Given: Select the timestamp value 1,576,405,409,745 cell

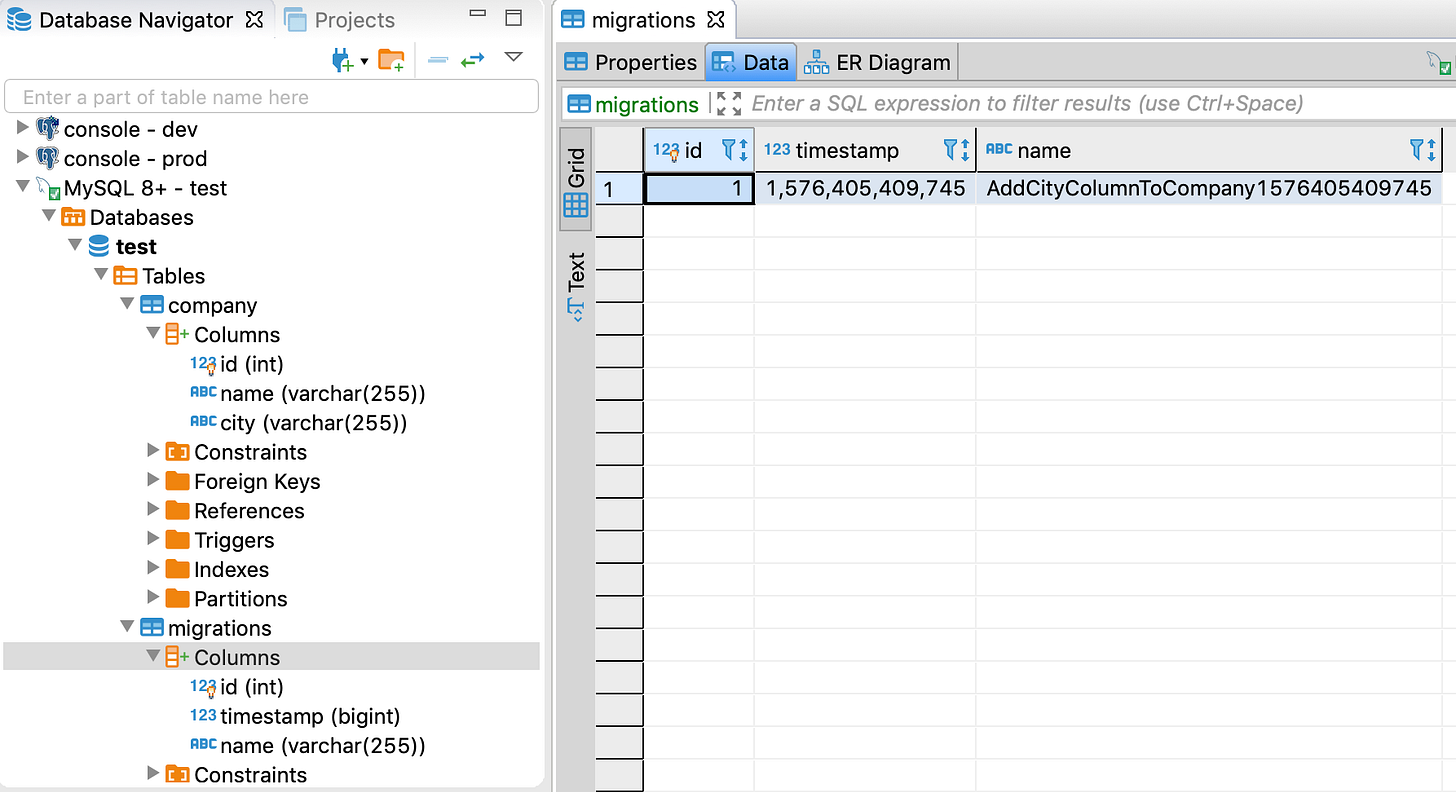Looking at the screenshot, I should click(864, 187).
